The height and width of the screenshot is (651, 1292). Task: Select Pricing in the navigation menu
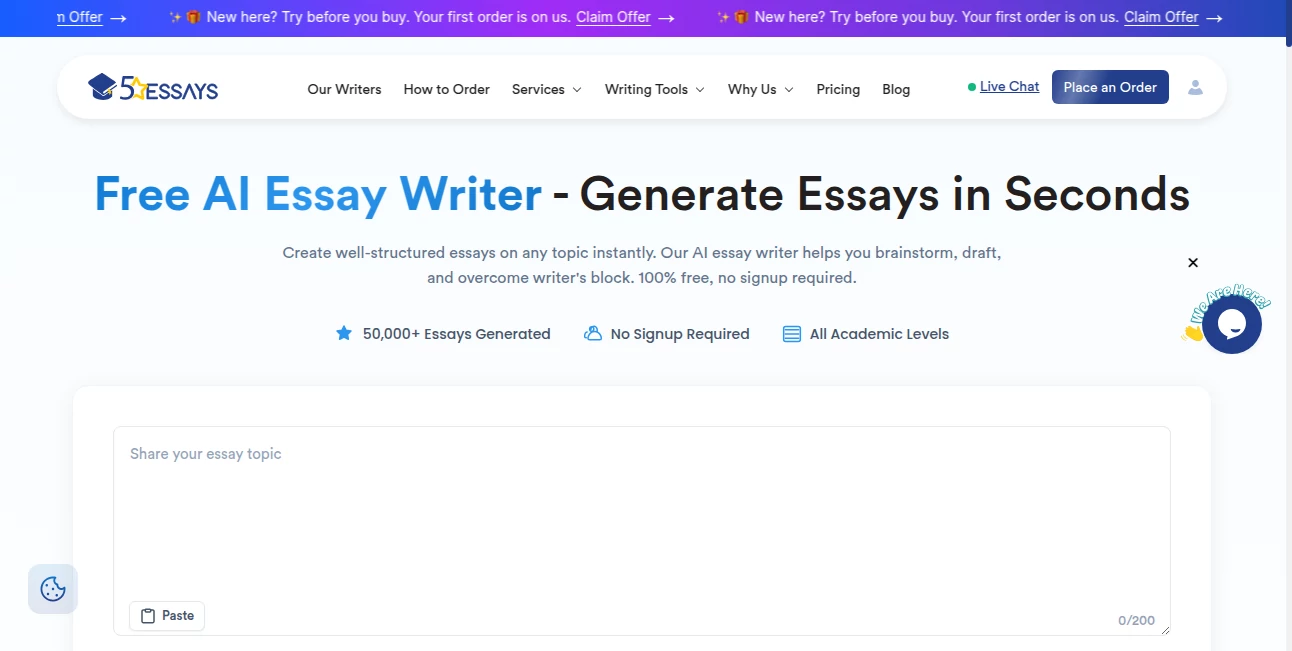(838, 89)
